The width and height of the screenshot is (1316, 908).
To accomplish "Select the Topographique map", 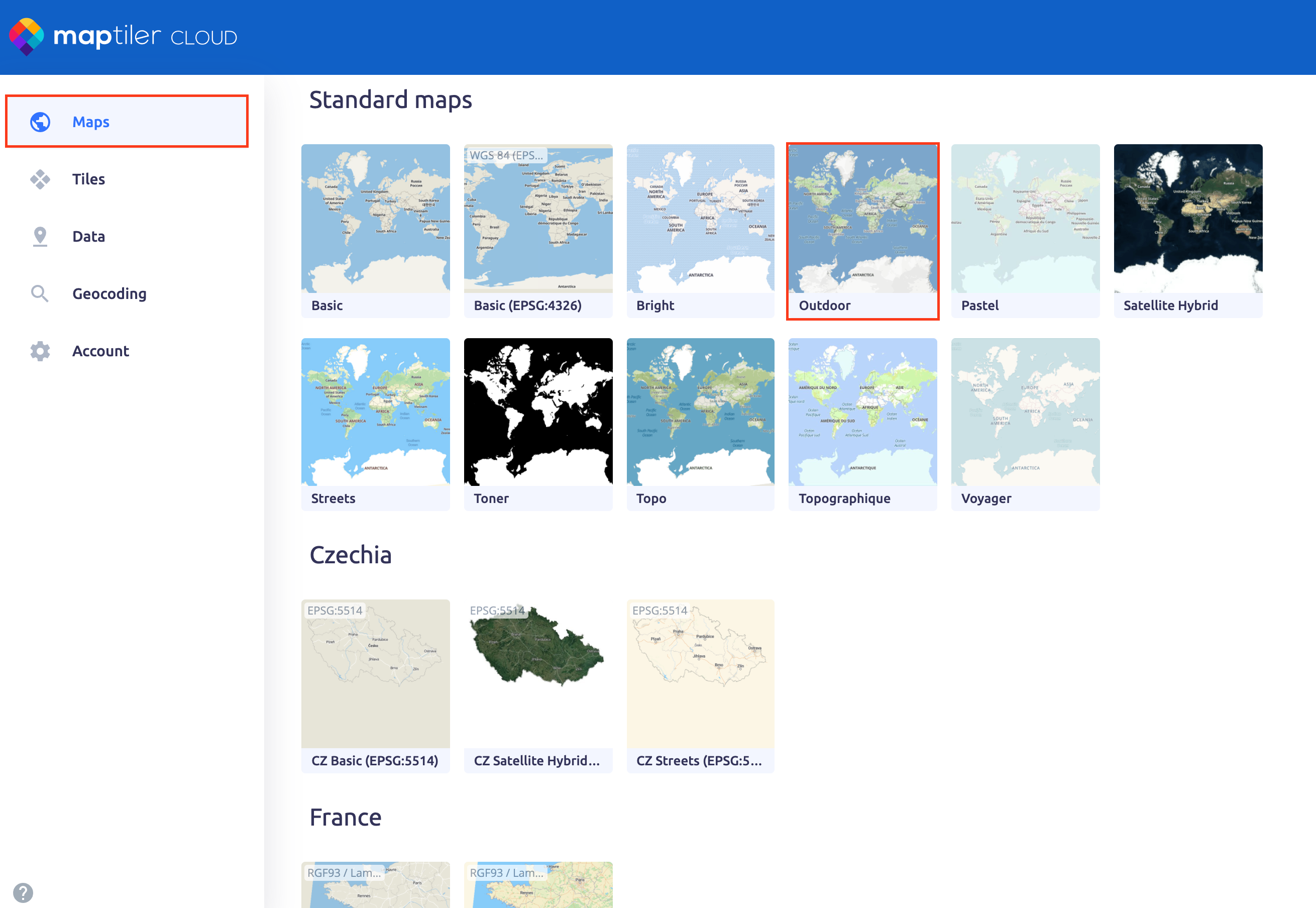I will (x=862, y=413).
